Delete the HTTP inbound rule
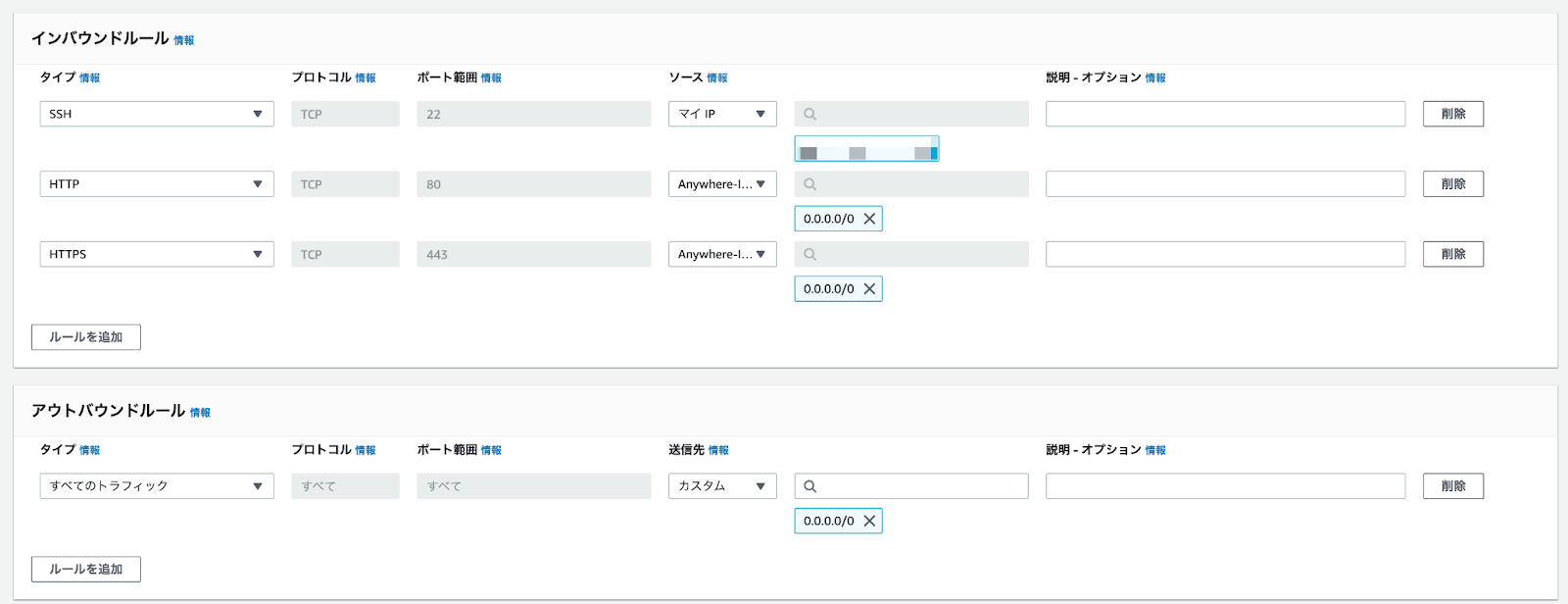 [x=1453, y=184]
